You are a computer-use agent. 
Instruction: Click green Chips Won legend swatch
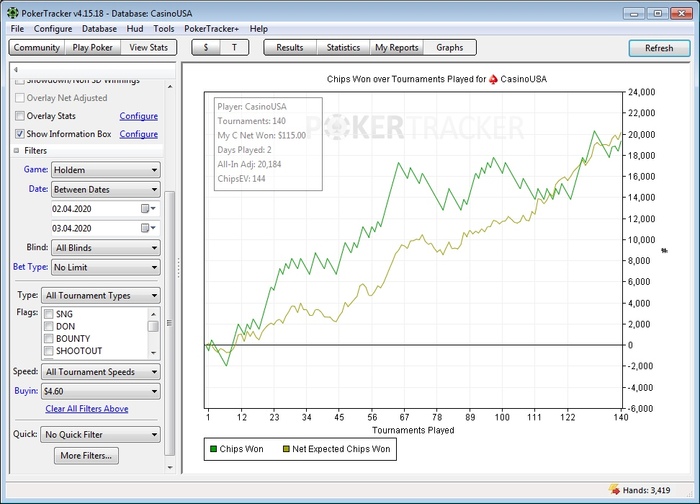pyautogui.click(x=213, y=450)
